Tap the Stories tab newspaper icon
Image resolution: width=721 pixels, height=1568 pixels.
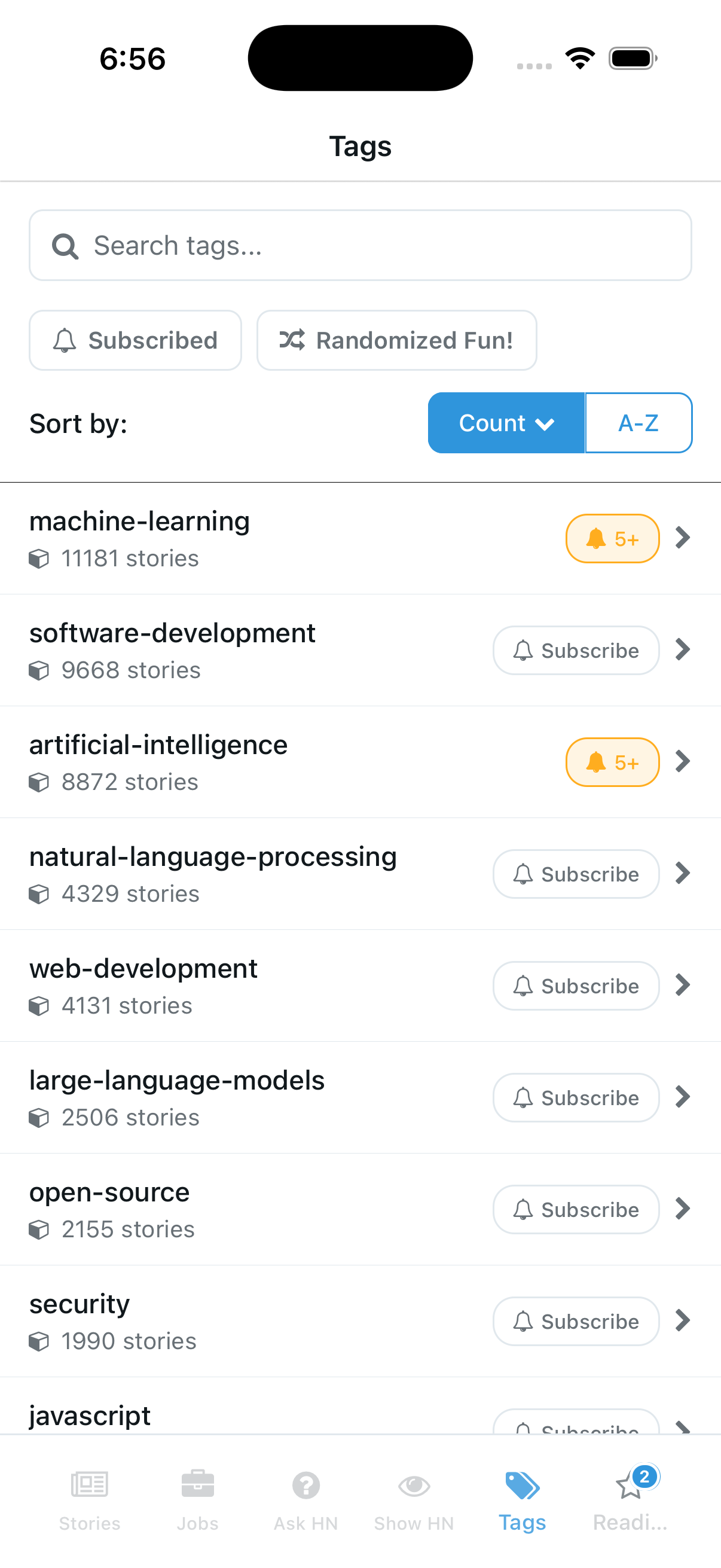point(89,1486)
